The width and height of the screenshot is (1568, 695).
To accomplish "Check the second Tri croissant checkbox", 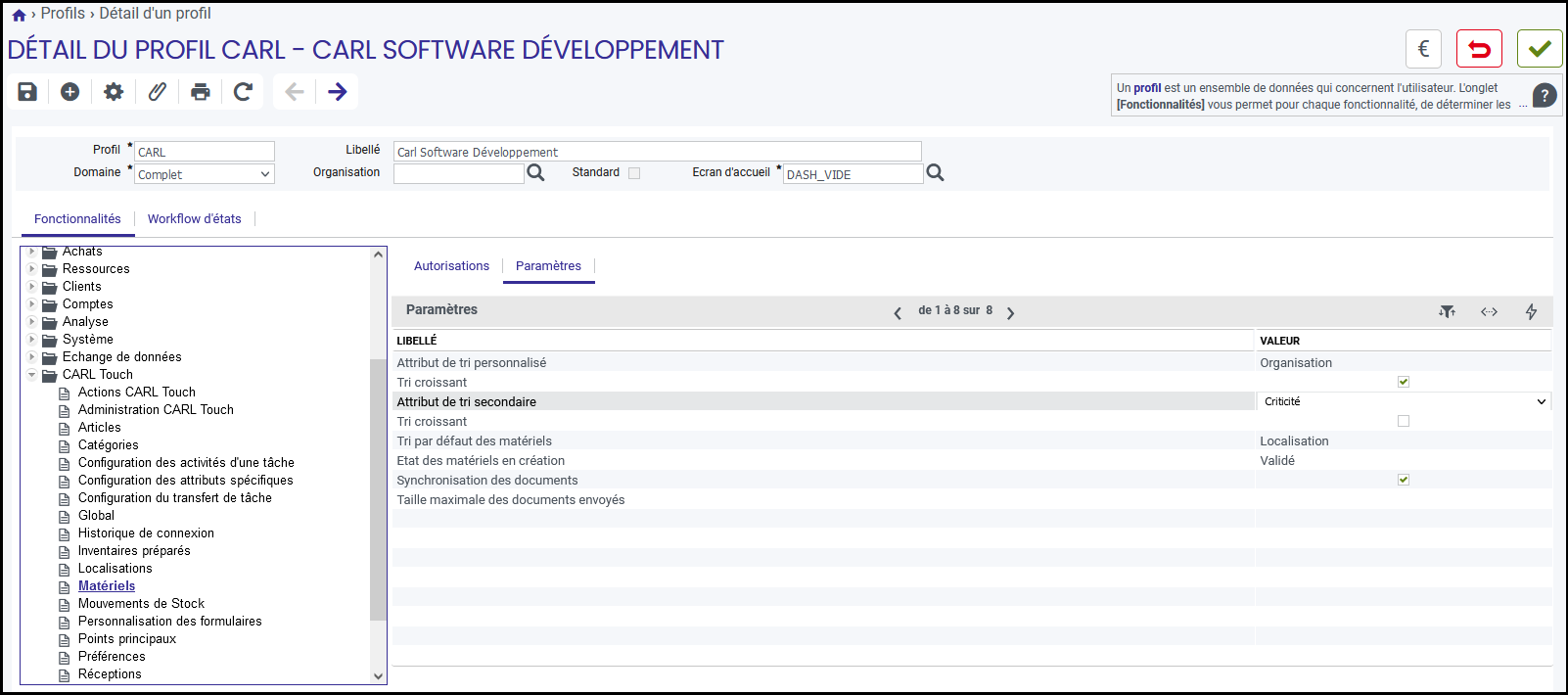I will [x=1404, y=421].
